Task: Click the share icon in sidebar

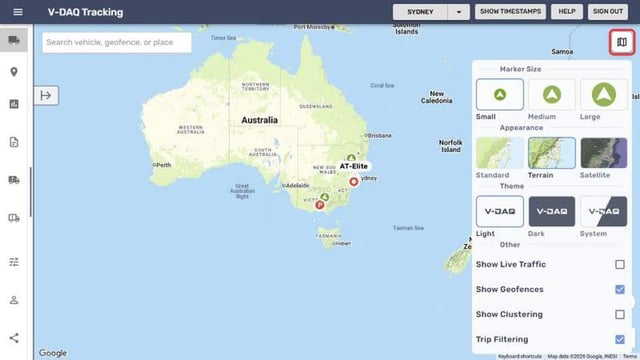Action: pyautogui.click(x=14, y=338)
